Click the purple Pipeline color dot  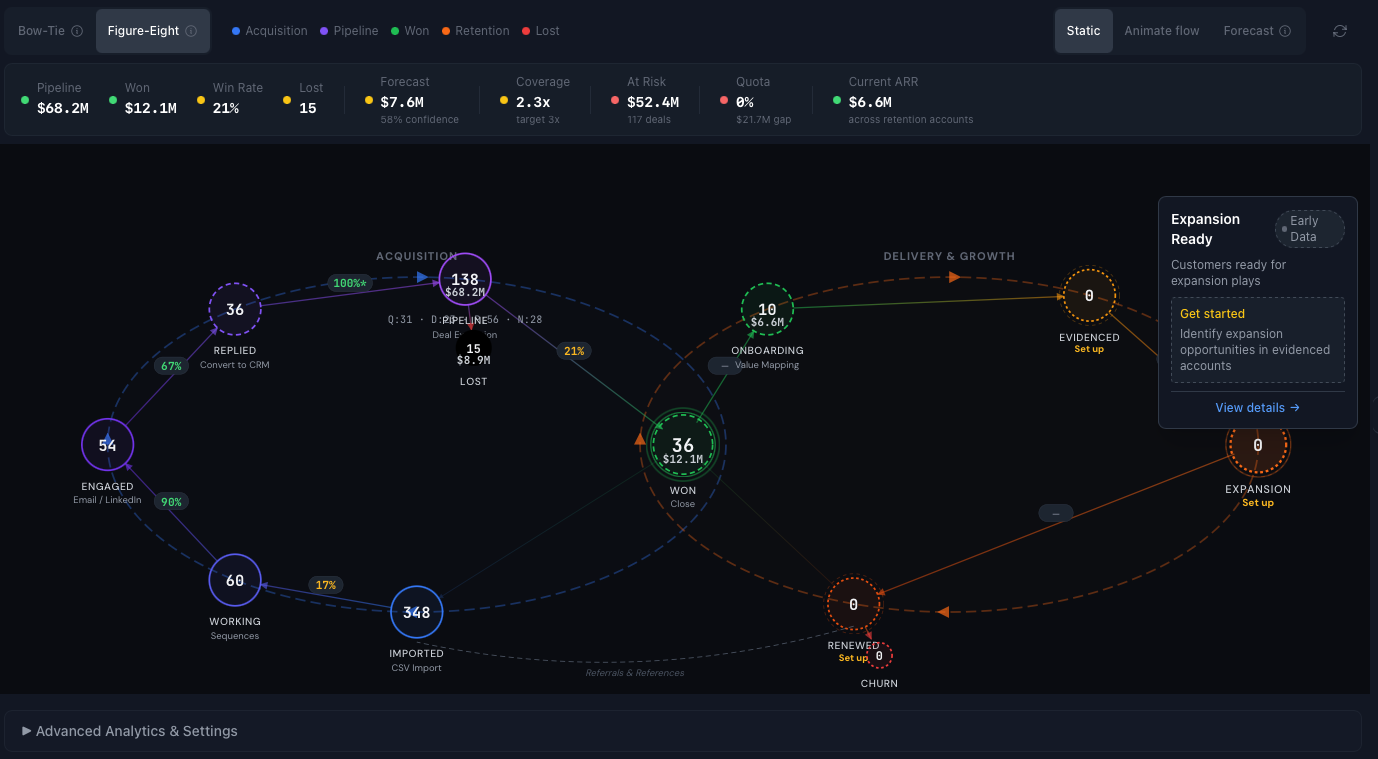coord(322,30)
